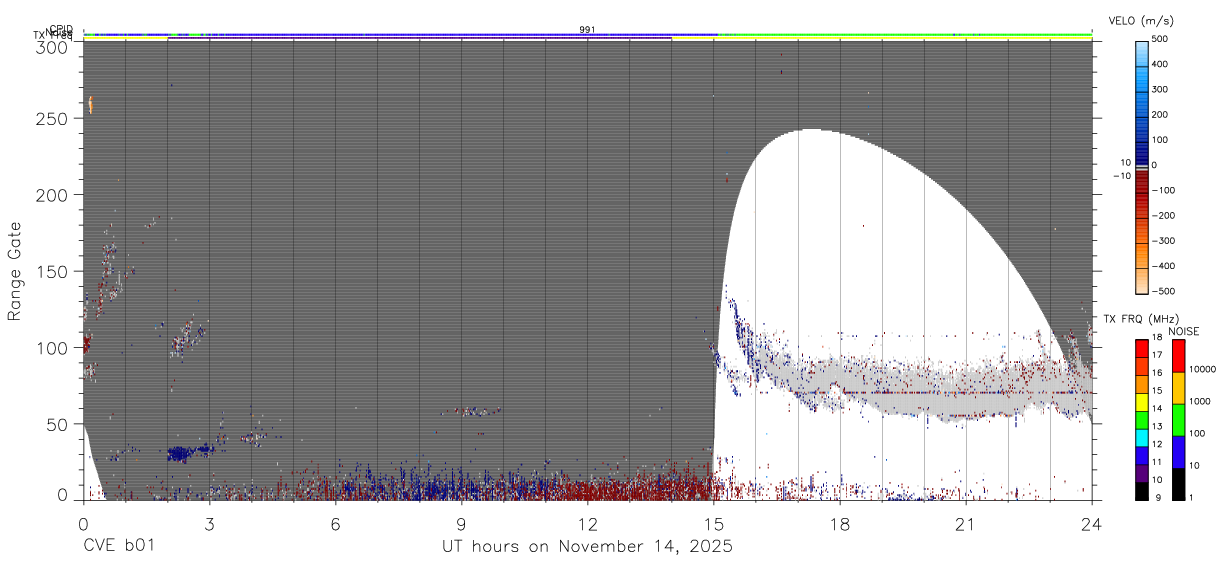The height and width of the screenshot is (567, 1228).
Task: Click the "Range Gate" y-axis title
Action: (x=15, y=271)
